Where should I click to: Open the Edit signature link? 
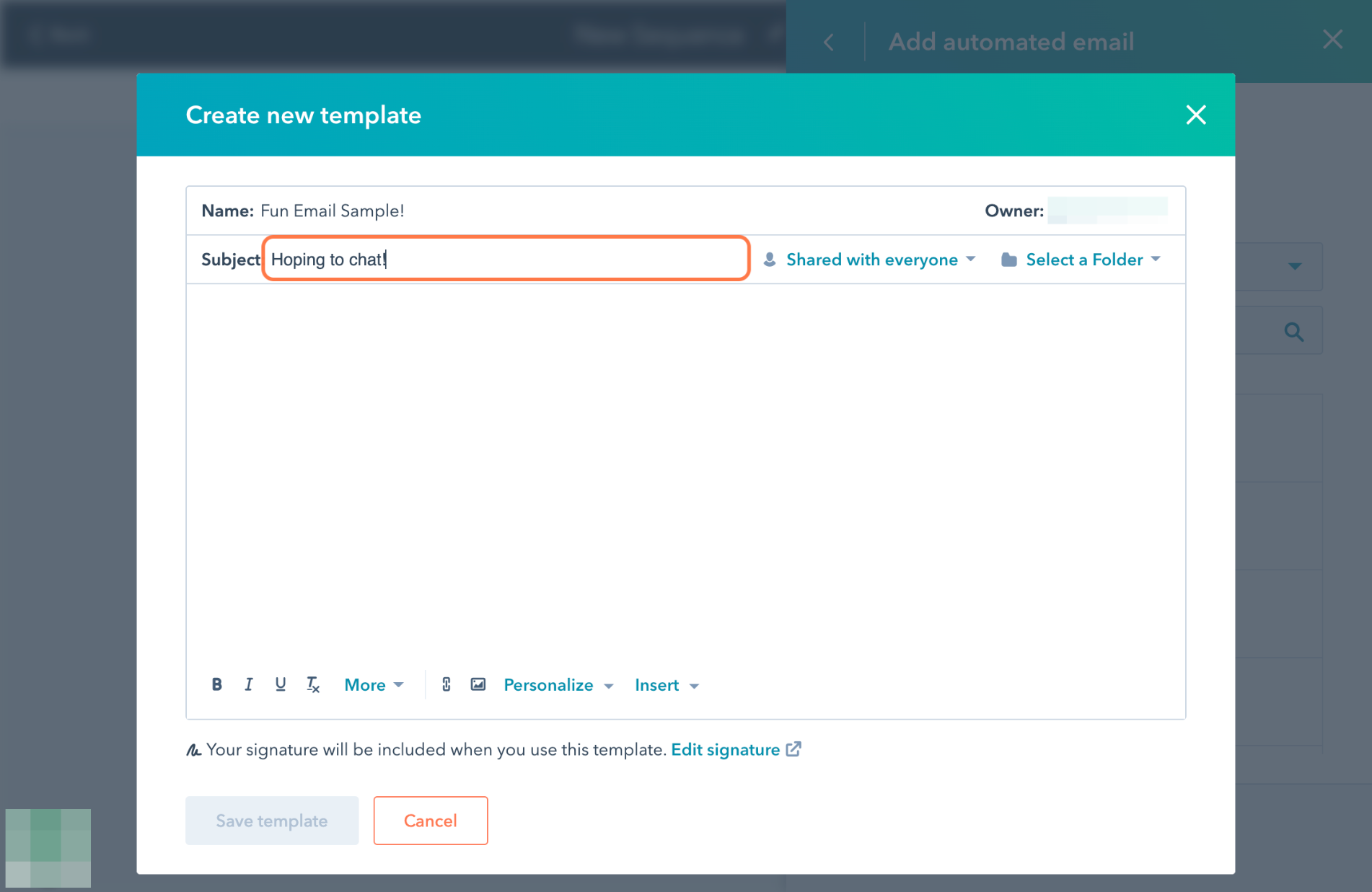coord(725,750)
